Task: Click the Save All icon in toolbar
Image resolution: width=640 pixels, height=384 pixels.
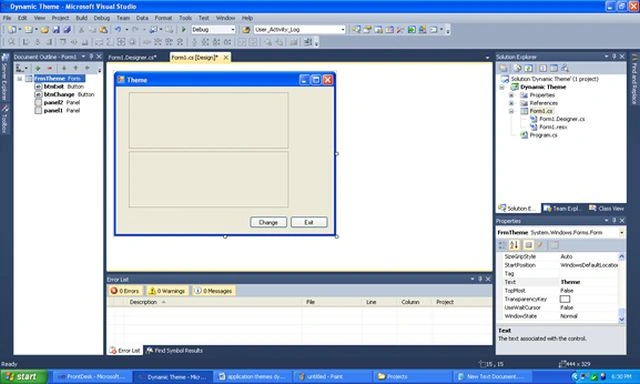Action: (x=67, y=29)
